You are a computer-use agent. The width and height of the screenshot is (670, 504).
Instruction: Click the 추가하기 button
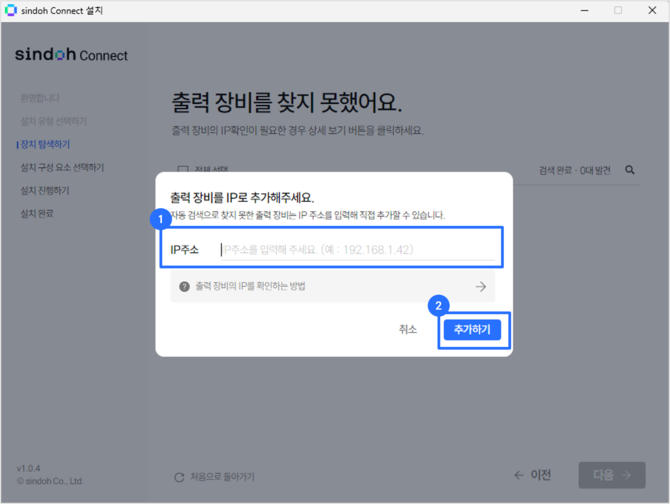click(x=472, y=330)
